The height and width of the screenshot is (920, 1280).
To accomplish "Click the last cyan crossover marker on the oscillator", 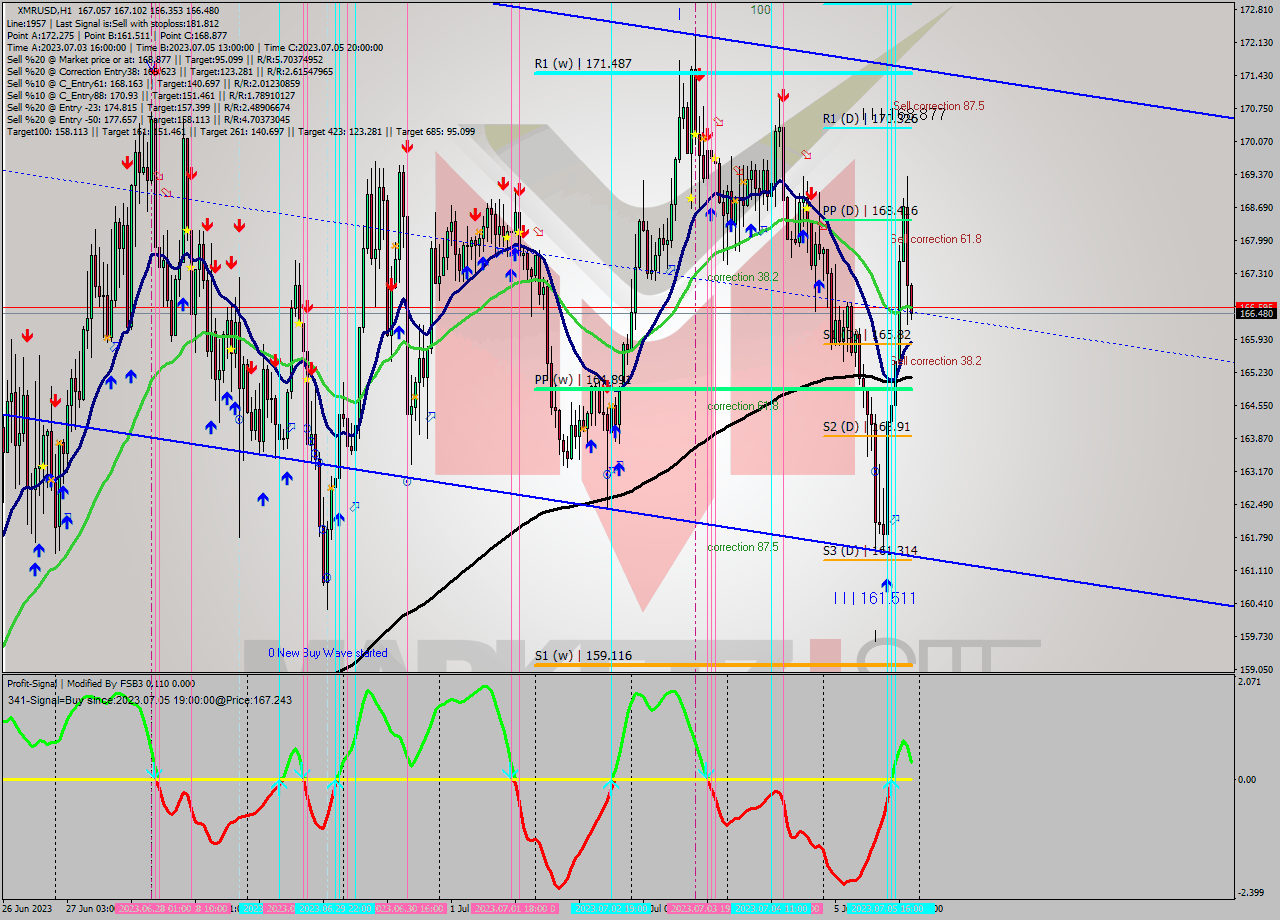I will [x=891, y=786].
